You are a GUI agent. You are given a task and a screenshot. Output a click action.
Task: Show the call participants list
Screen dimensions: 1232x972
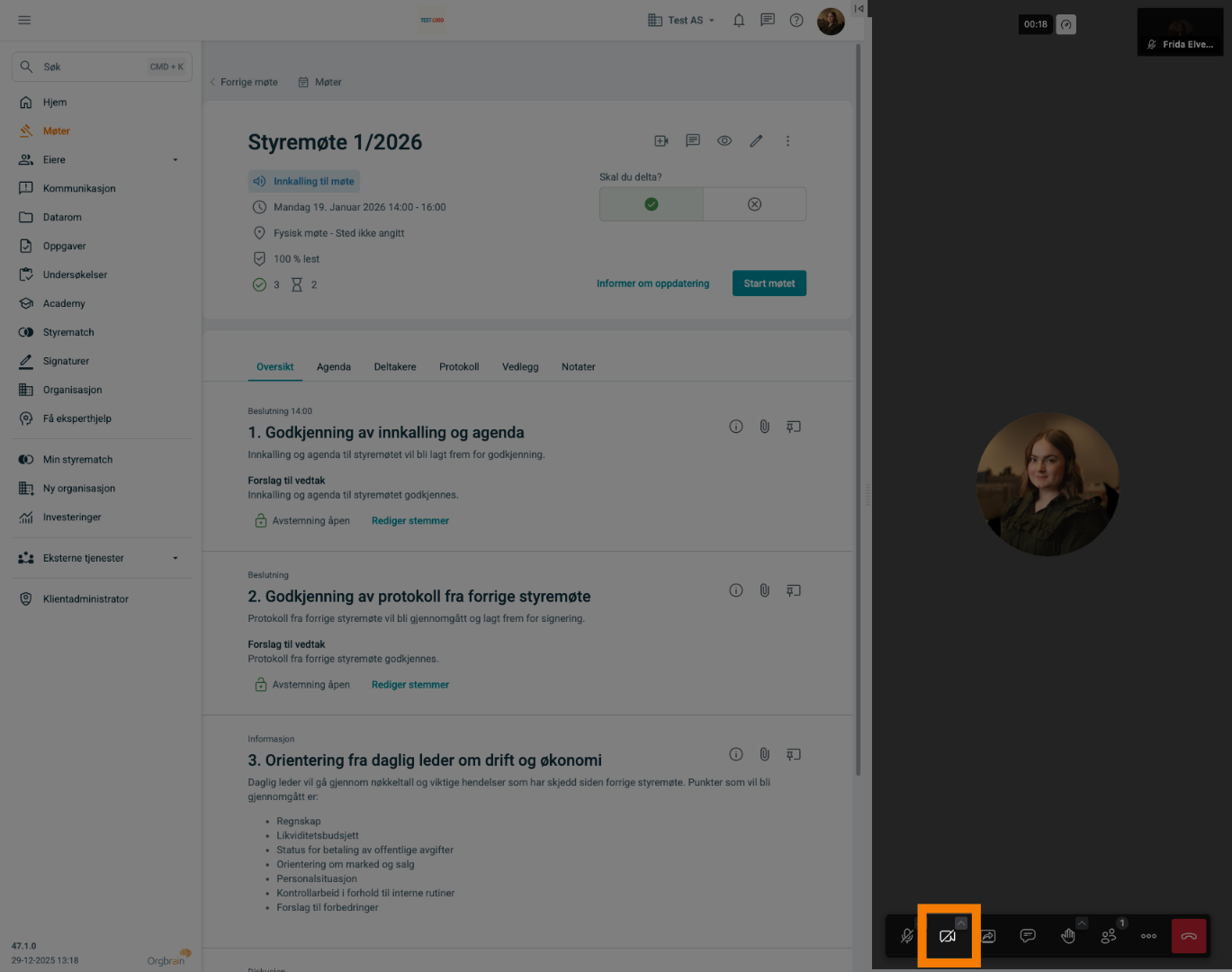pos(1109,936)
